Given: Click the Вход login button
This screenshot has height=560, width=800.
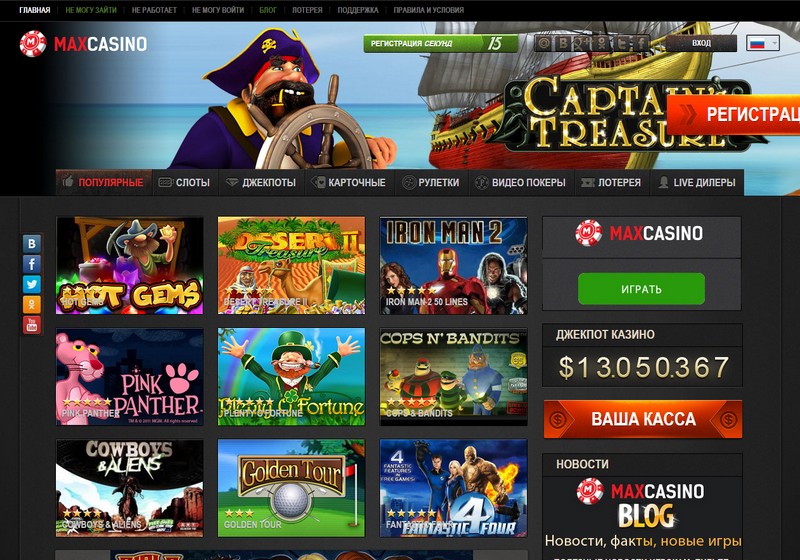Looking at the screenshot, I should [702, 43].
